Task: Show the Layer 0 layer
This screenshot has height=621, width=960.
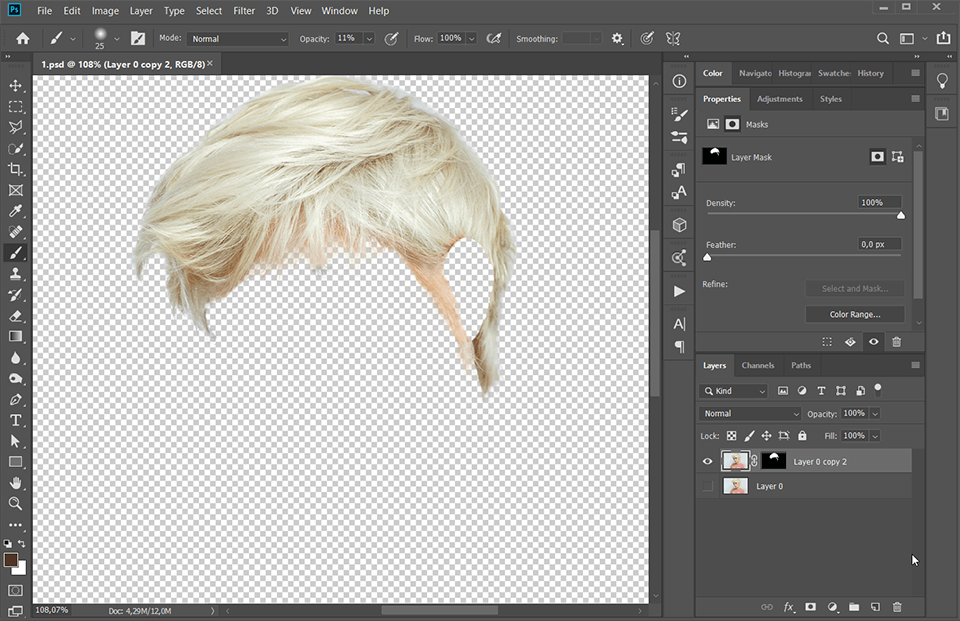Action: click(x=707, y=486)
